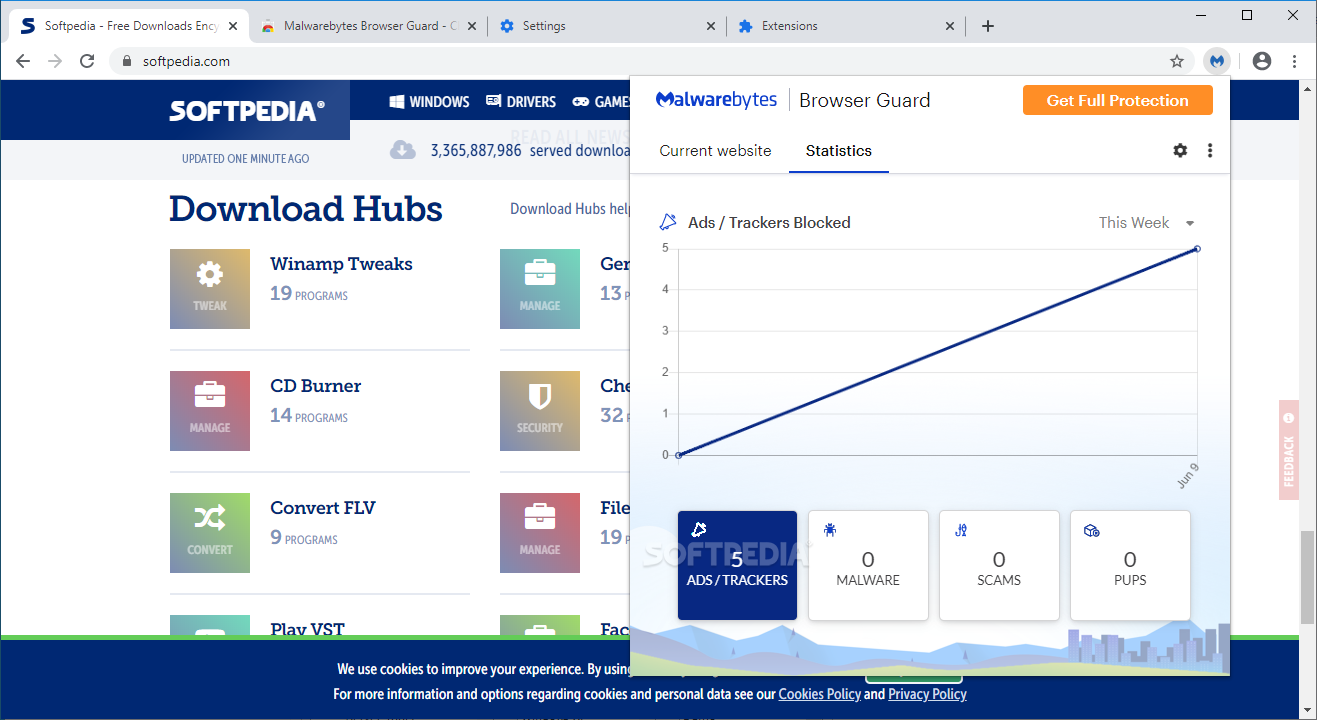Click Get Full Protection button
1317x720 pixels.
[1117, 100]
